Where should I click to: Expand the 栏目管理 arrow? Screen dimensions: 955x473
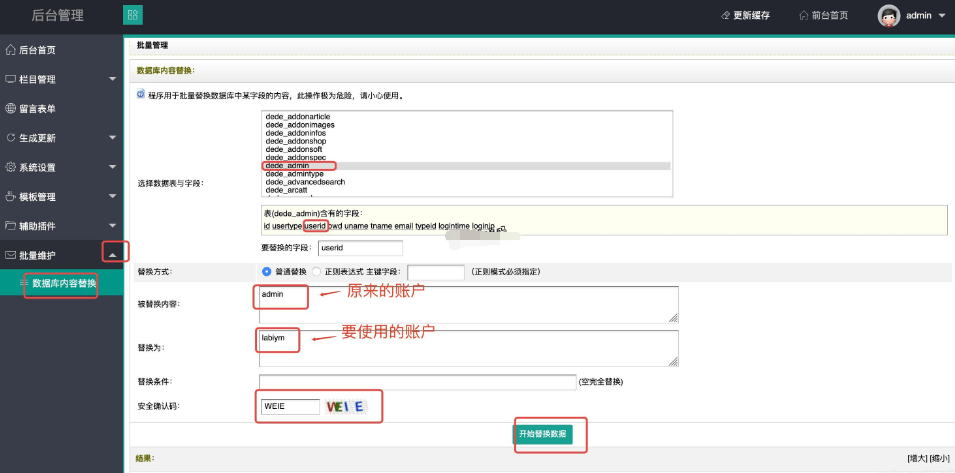coord(112,79)
